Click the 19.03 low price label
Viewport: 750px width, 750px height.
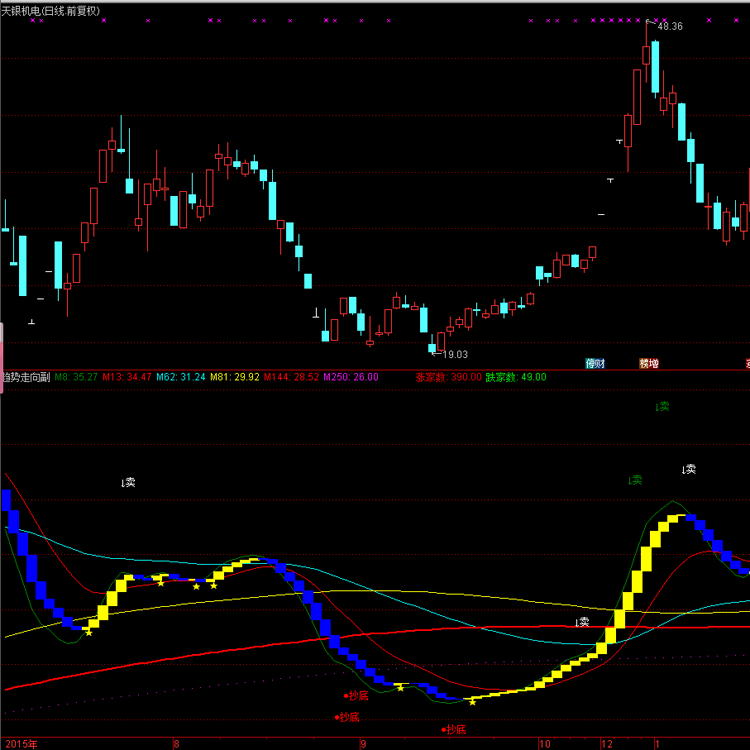point(454,354)
